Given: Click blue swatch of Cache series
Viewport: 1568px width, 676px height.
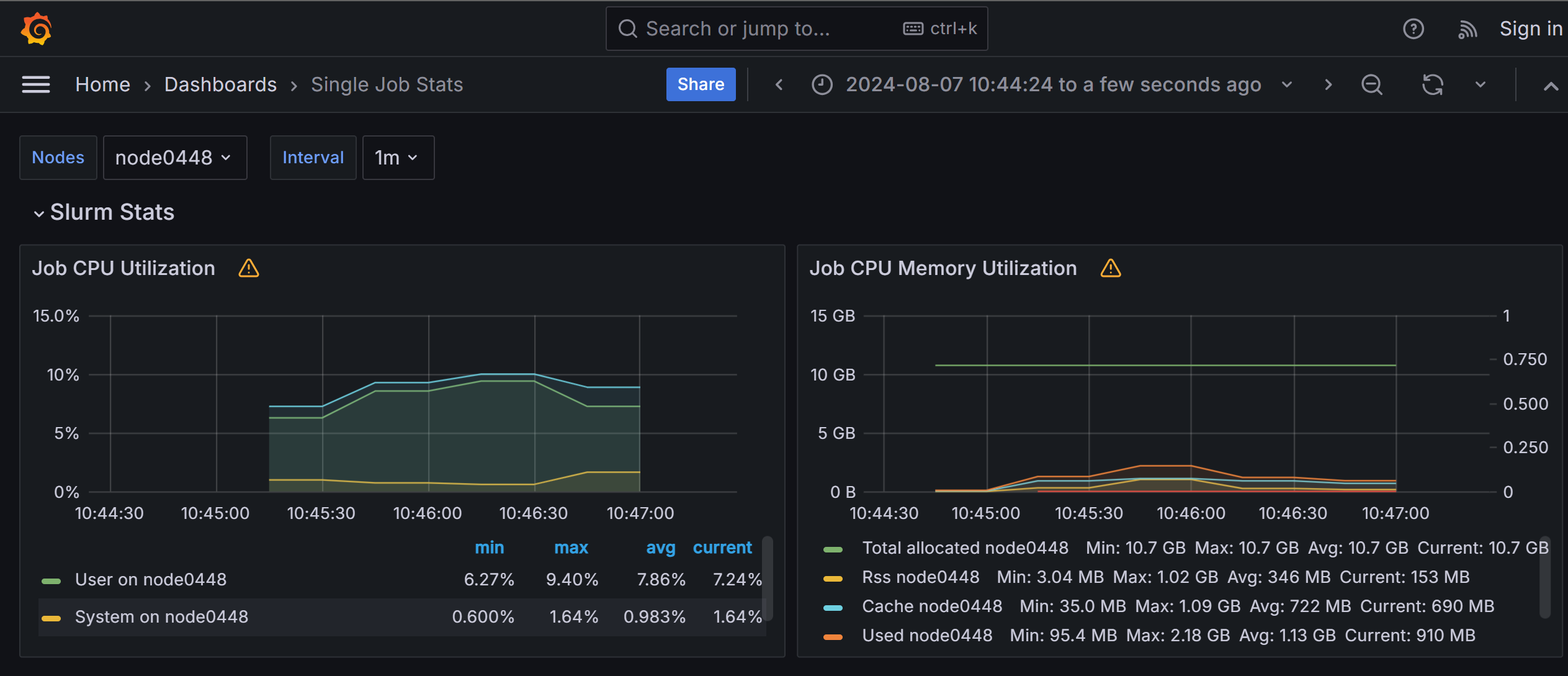Looking at the screenshot, I should (x=833, y=608).
